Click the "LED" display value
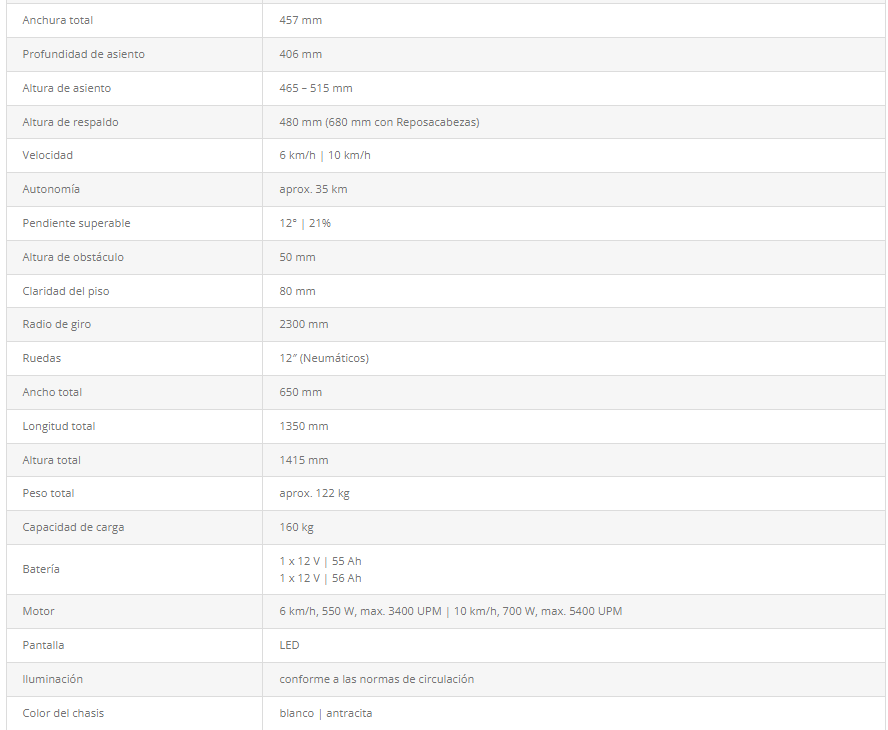 (289, 645)
